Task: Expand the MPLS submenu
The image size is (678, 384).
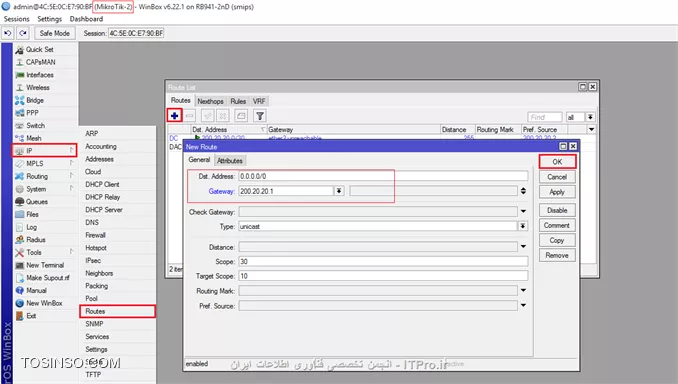Action: tap(45, 163)
